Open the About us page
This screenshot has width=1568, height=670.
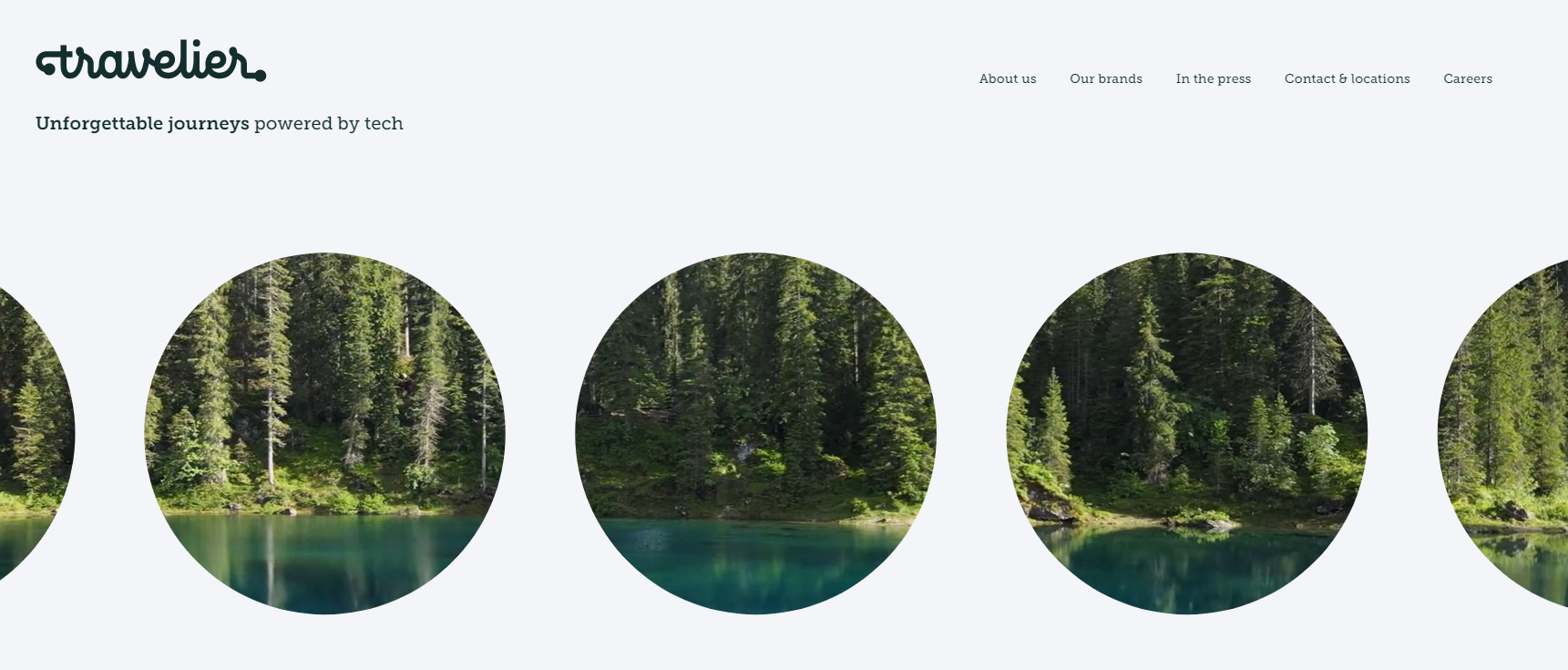[1008, 79]
